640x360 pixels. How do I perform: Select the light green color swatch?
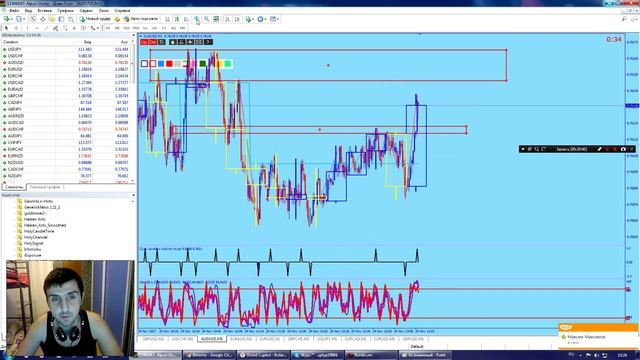pyautogui.click(x=228, y=64)
